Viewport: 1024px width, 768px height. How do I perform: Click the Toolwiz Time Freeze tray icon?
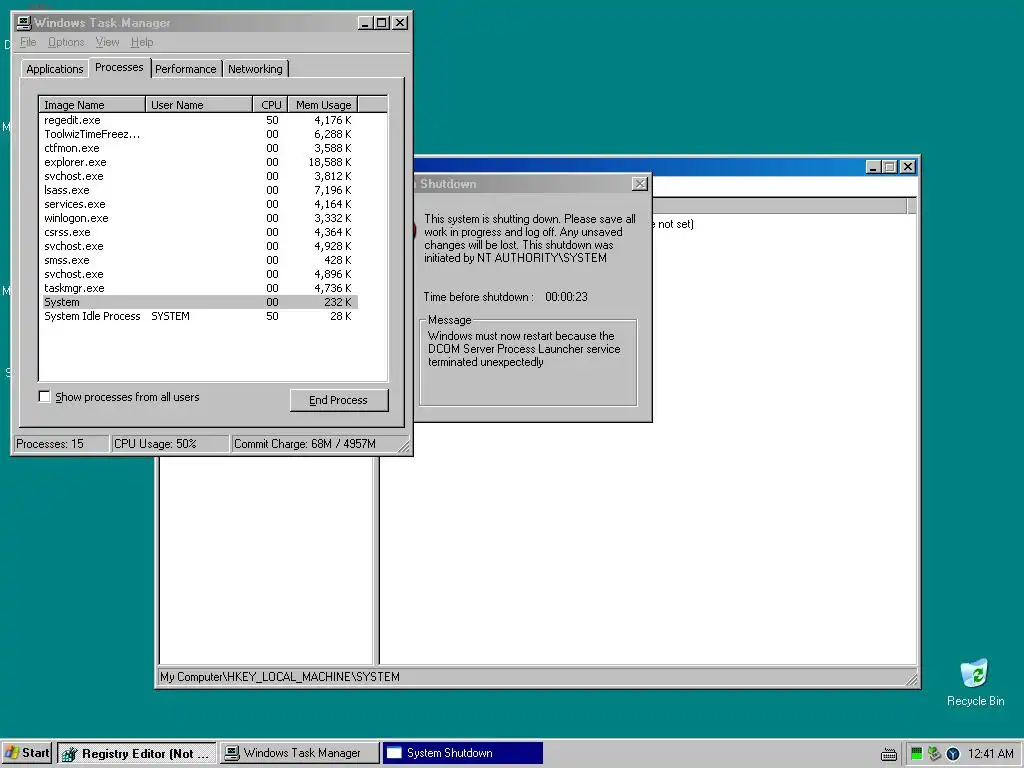click(x=953, y=754)
